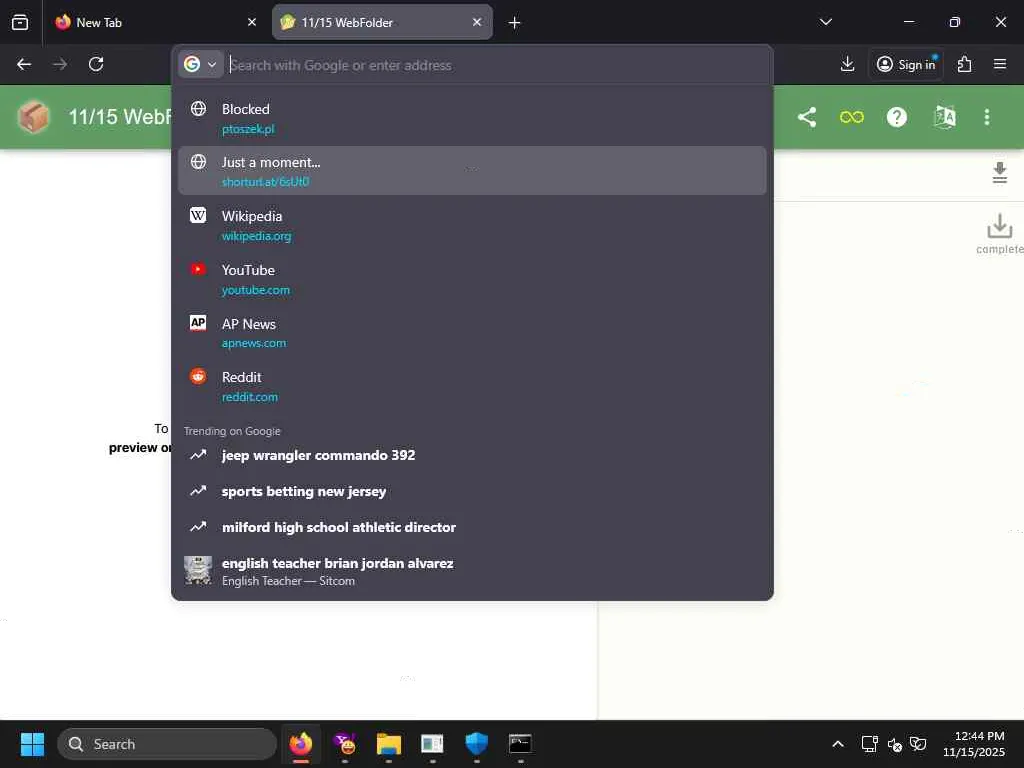Select the Just a moment... shorturl suggestion

tap(472, 170)
